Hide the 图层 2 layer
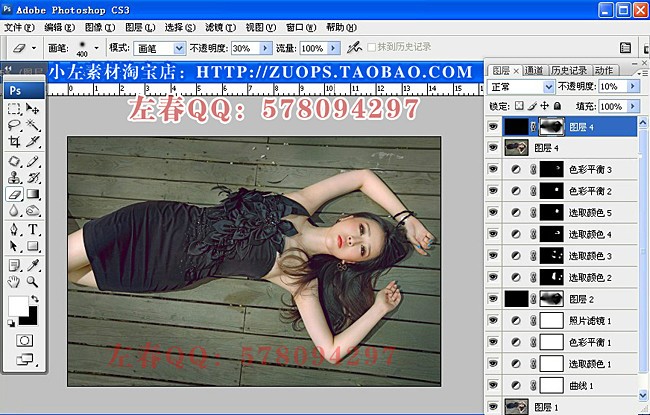Viewport: 650px width, 415px height. (x=493, y=299)
